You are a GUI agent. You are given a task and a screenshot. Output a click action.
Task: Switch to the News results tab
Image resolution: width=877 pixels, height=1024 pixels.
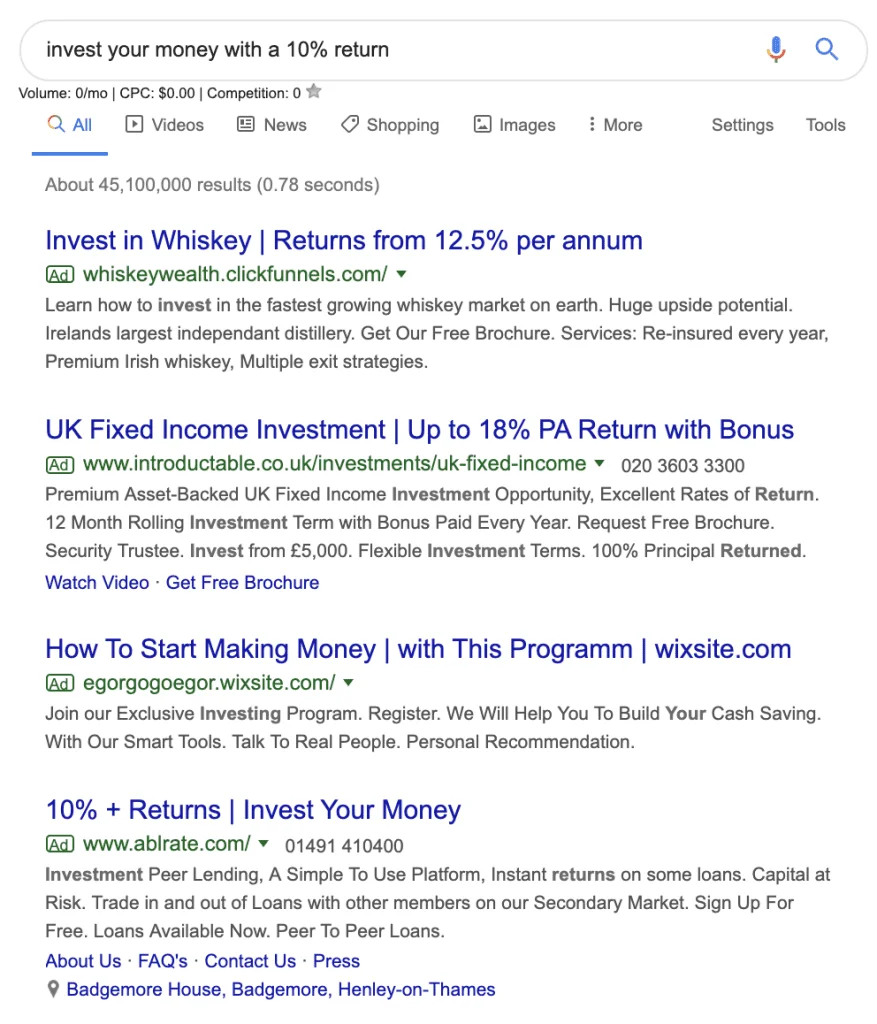[272, 125]
